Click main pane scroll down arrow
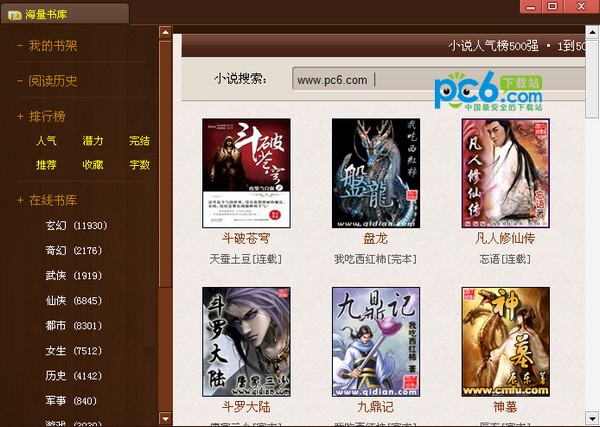This screenshot has height=427, width=600. click(592, 418)
